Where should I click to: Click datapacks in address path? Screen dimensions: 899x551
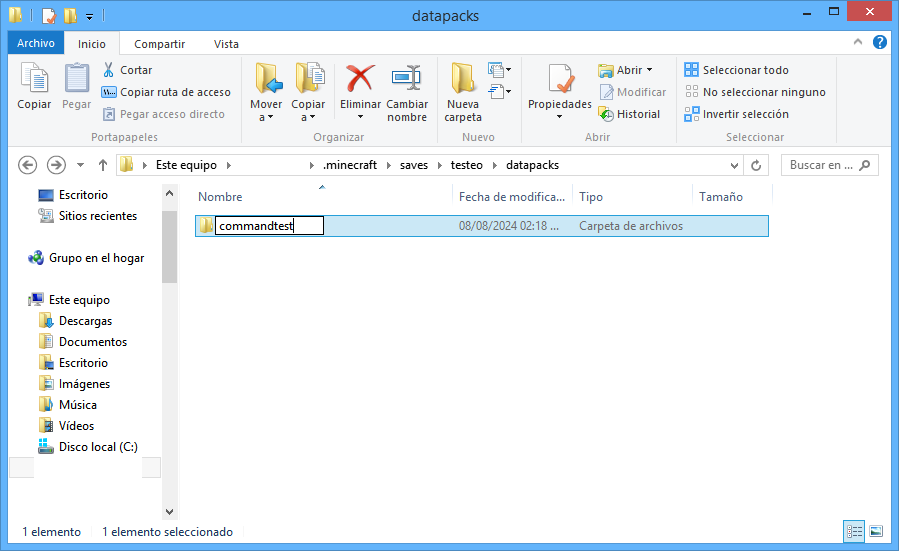[x=533, y=165]
